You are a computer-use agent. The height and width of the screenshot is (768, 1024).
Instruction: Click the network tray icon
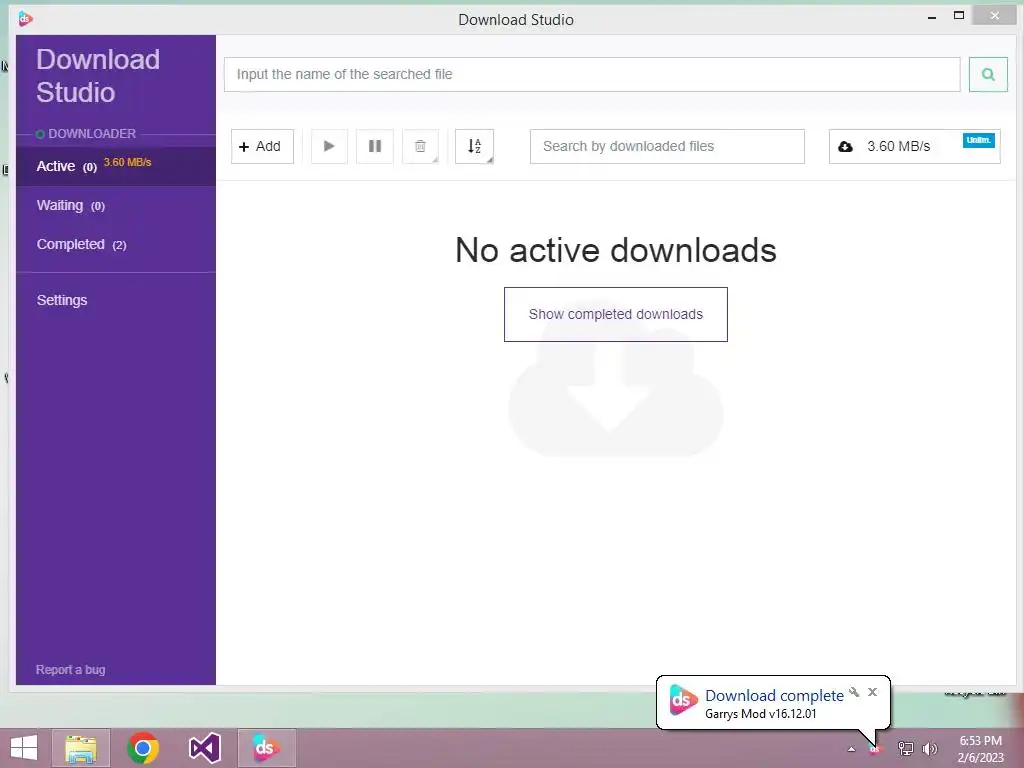pos(905,749)
